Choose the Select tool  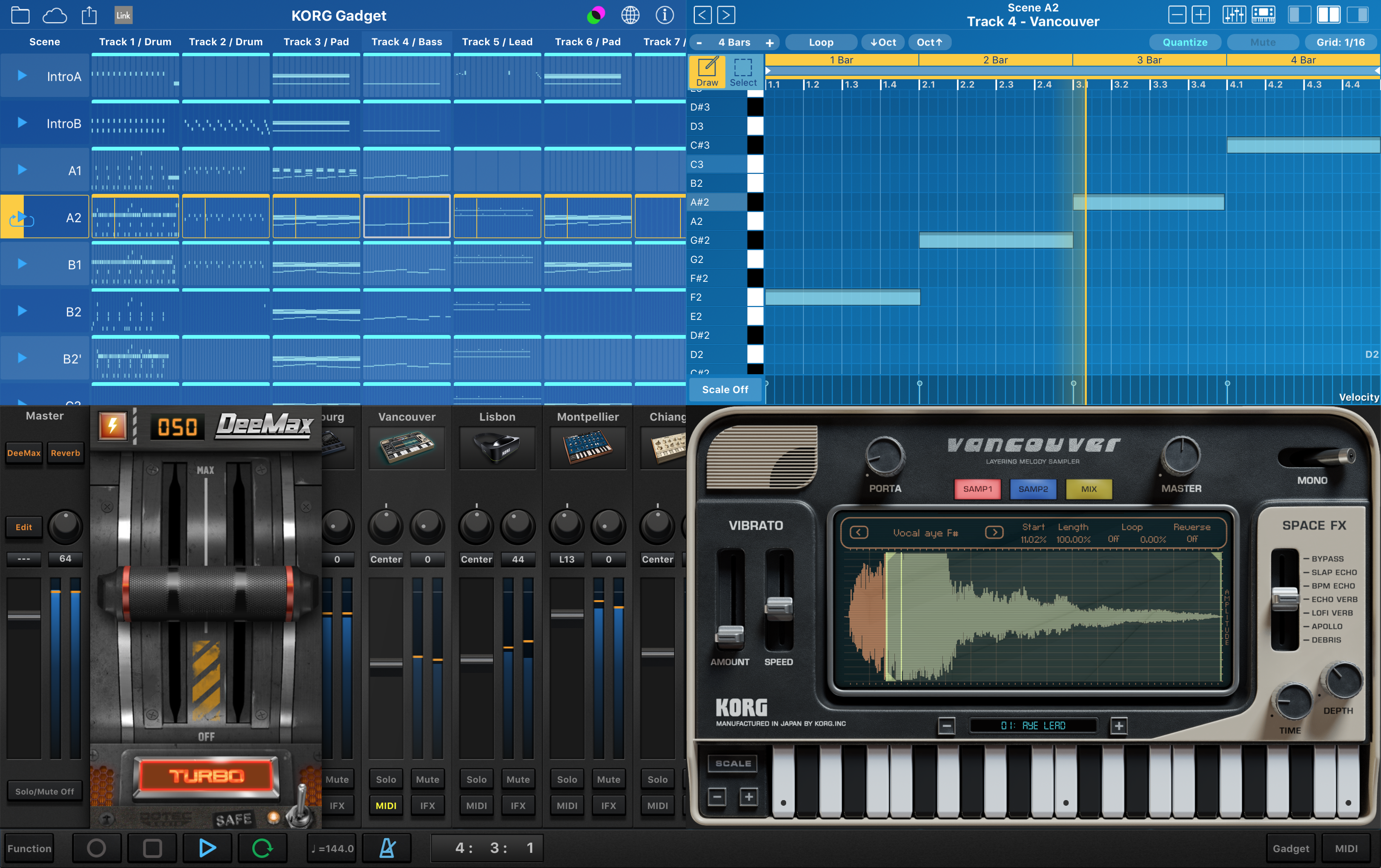tap(743, 72)
